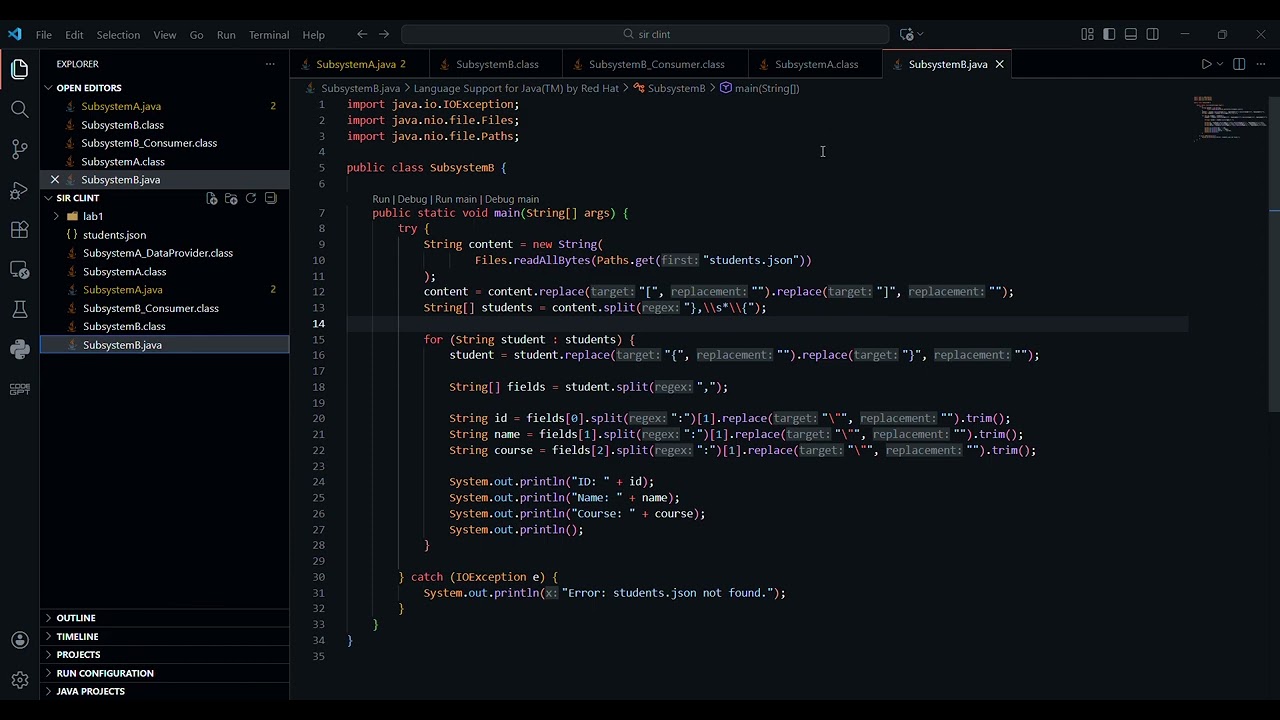The width and height of the screenshot is (1280, 720).
Task: Close the SubsystemB.java editor tab
Action: point(999,64)
